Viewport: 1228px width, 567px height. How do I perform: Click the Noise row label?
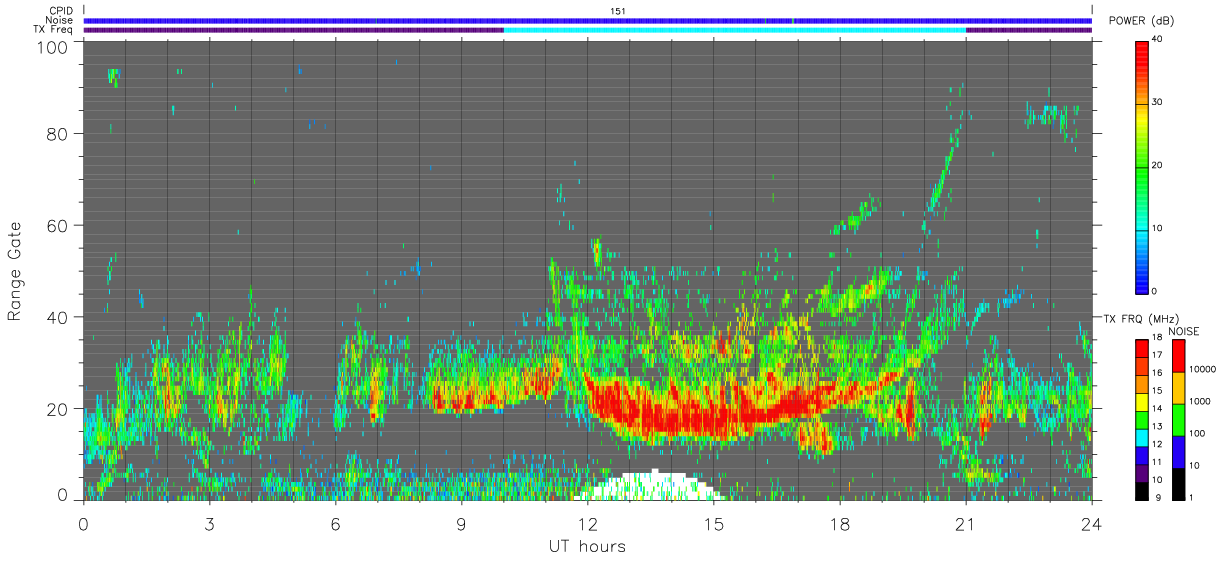59,20
